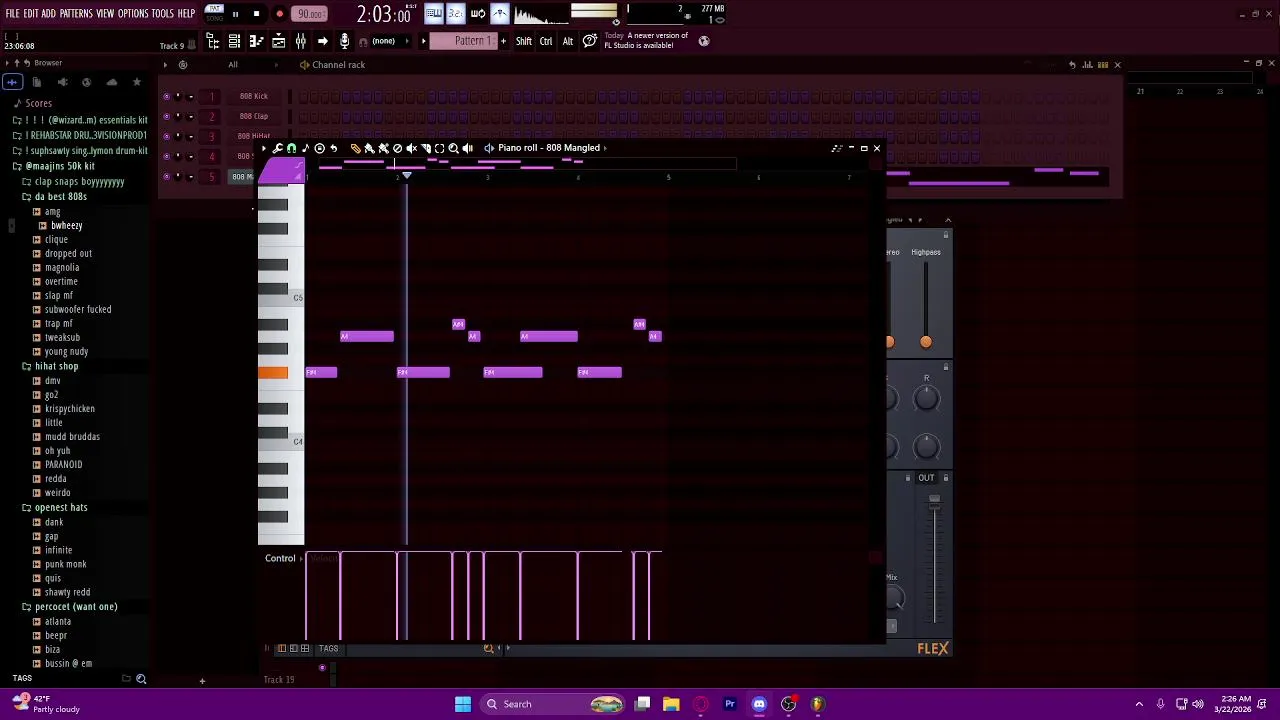Click the tempo field showing 90.000

[x=310, y=14]
